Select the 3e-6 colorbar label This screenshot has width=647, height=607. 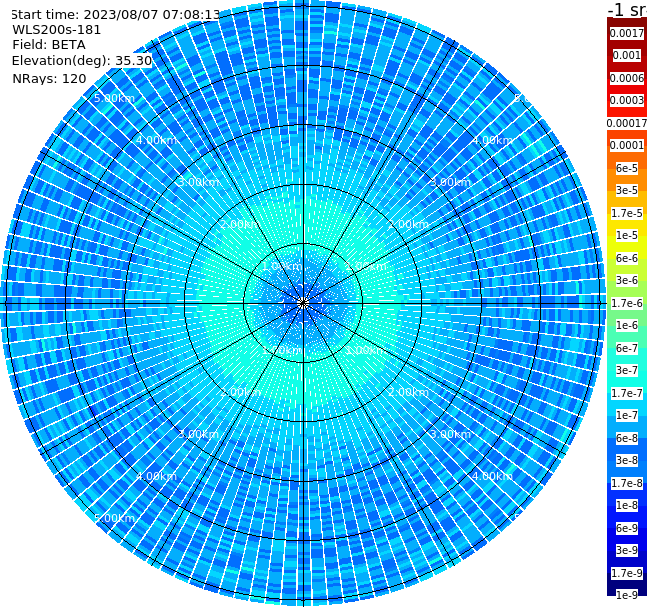point(627,280)
